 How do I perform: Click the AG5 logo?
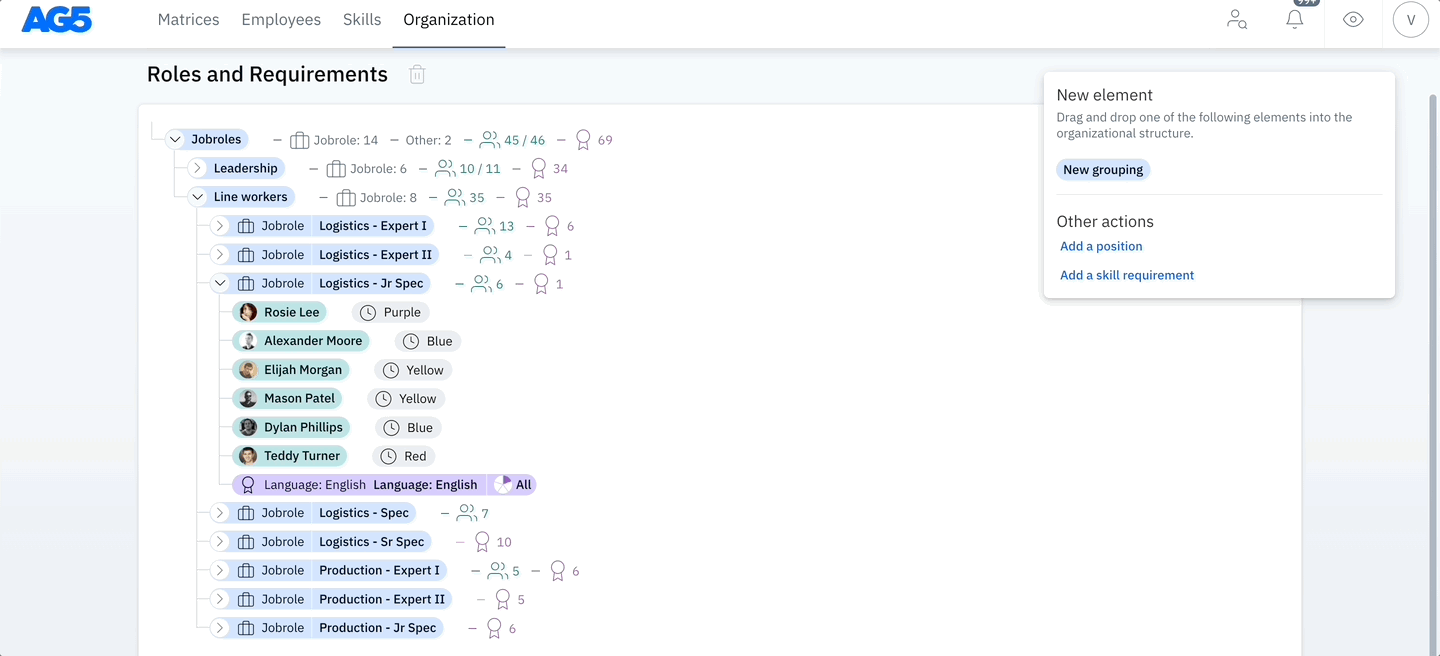pyautogui.click(x=56, y=20)
